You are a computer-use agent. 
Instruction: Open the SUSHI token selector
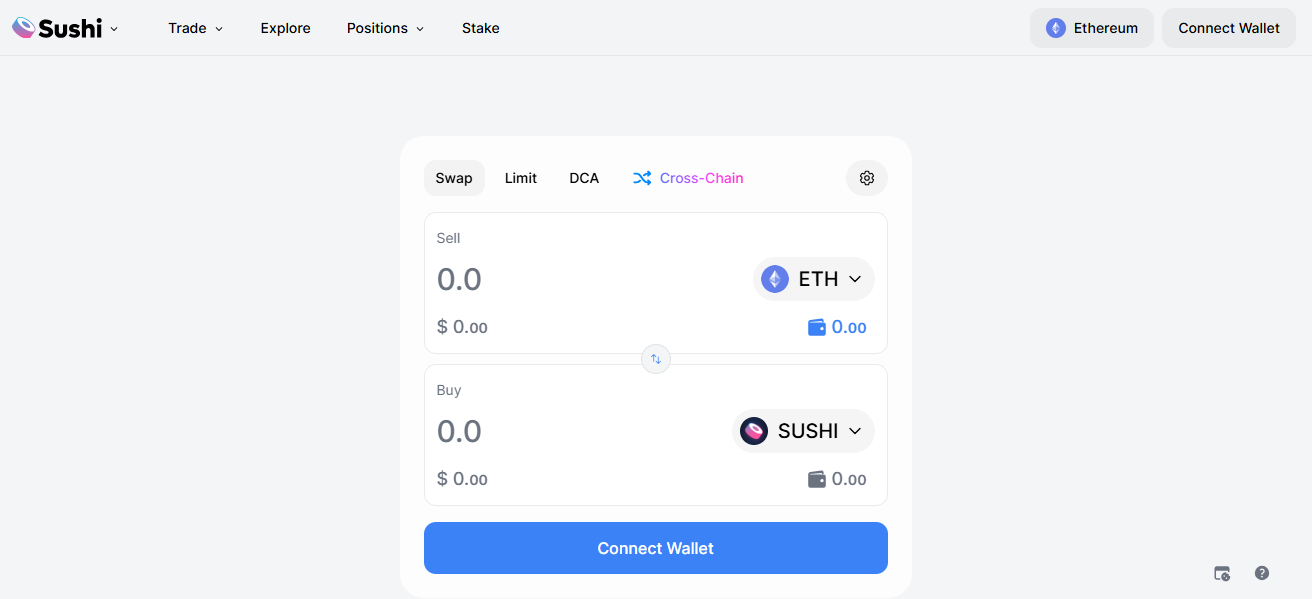click(x=803, y=431)
